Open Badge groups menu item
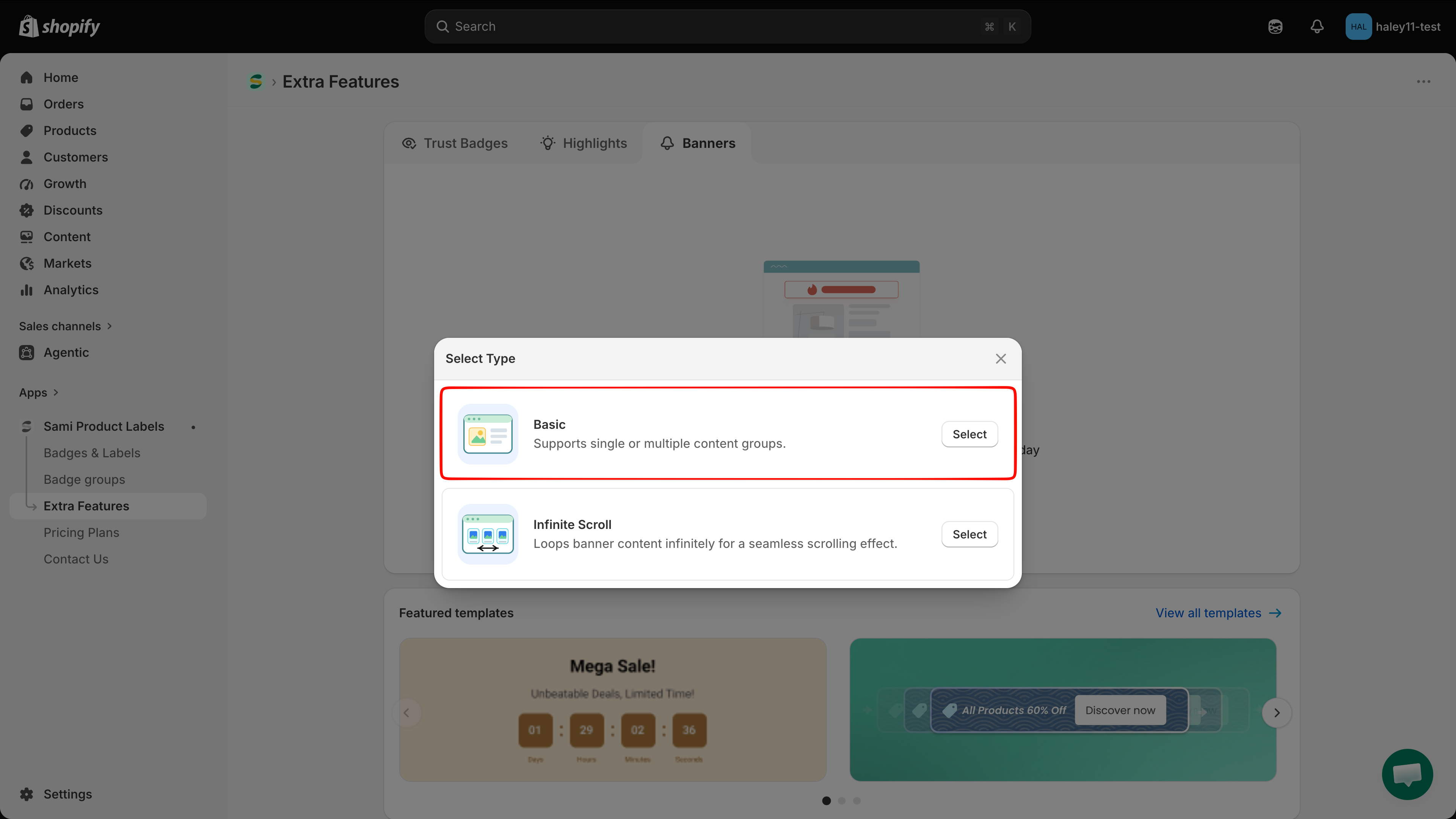 click(84, 480)
